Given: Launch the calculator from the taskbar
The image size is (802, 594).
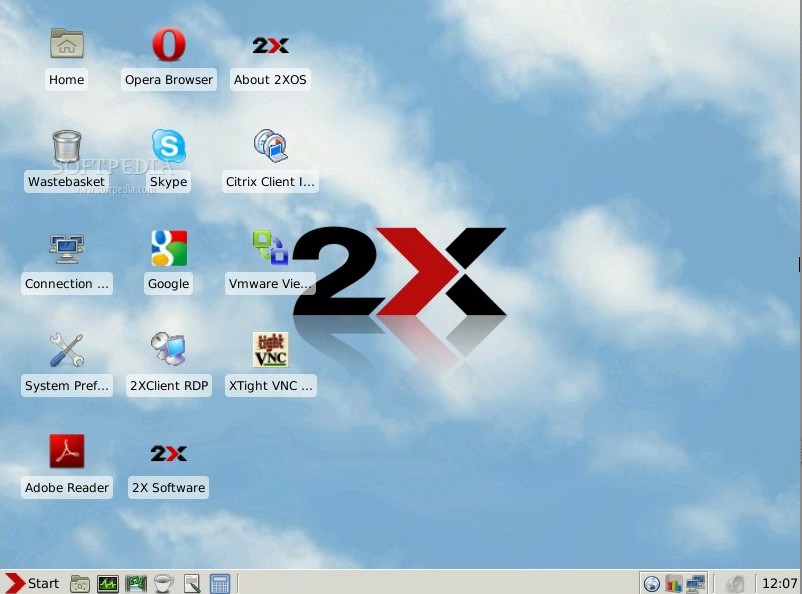Looking at the screenshot, I should pos(220,584).
